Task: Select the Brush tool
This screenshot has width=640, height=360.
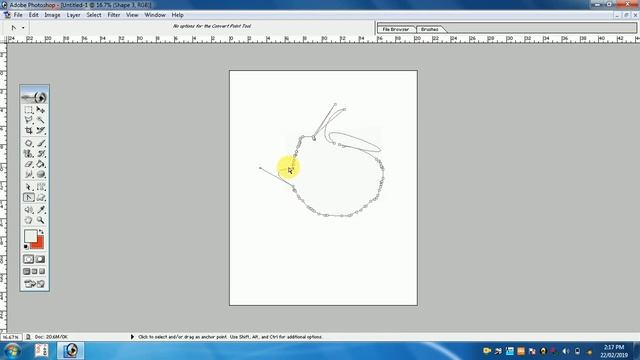Action: [40, 143]
